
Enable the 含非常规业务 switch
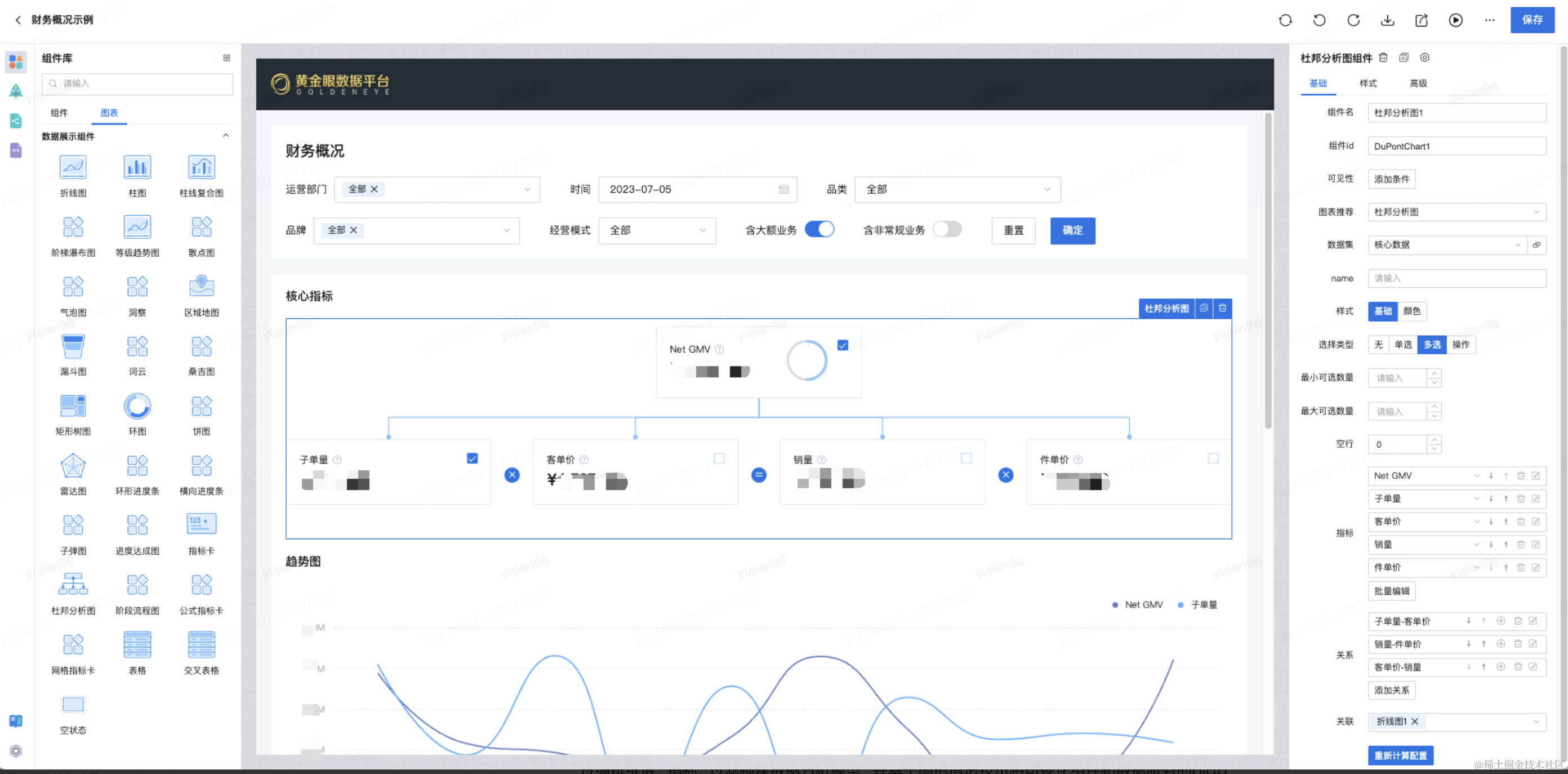point(947,230)
